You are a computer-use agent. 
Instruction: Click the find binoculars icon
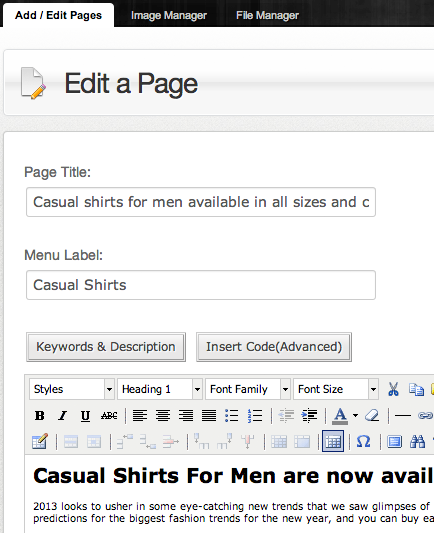[417, 442]
